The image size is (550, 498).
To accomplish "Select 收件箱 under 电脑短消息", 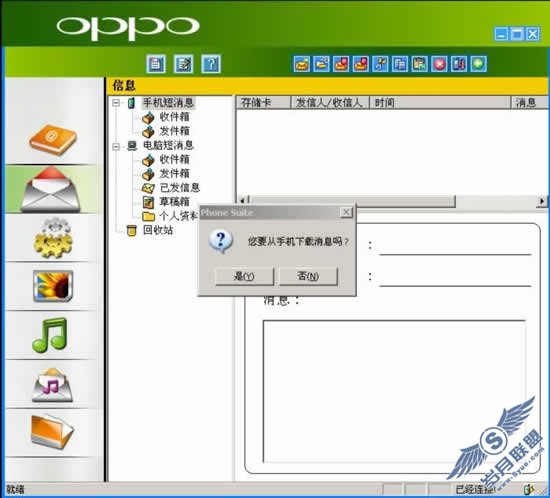I will [x=174, y=159].
